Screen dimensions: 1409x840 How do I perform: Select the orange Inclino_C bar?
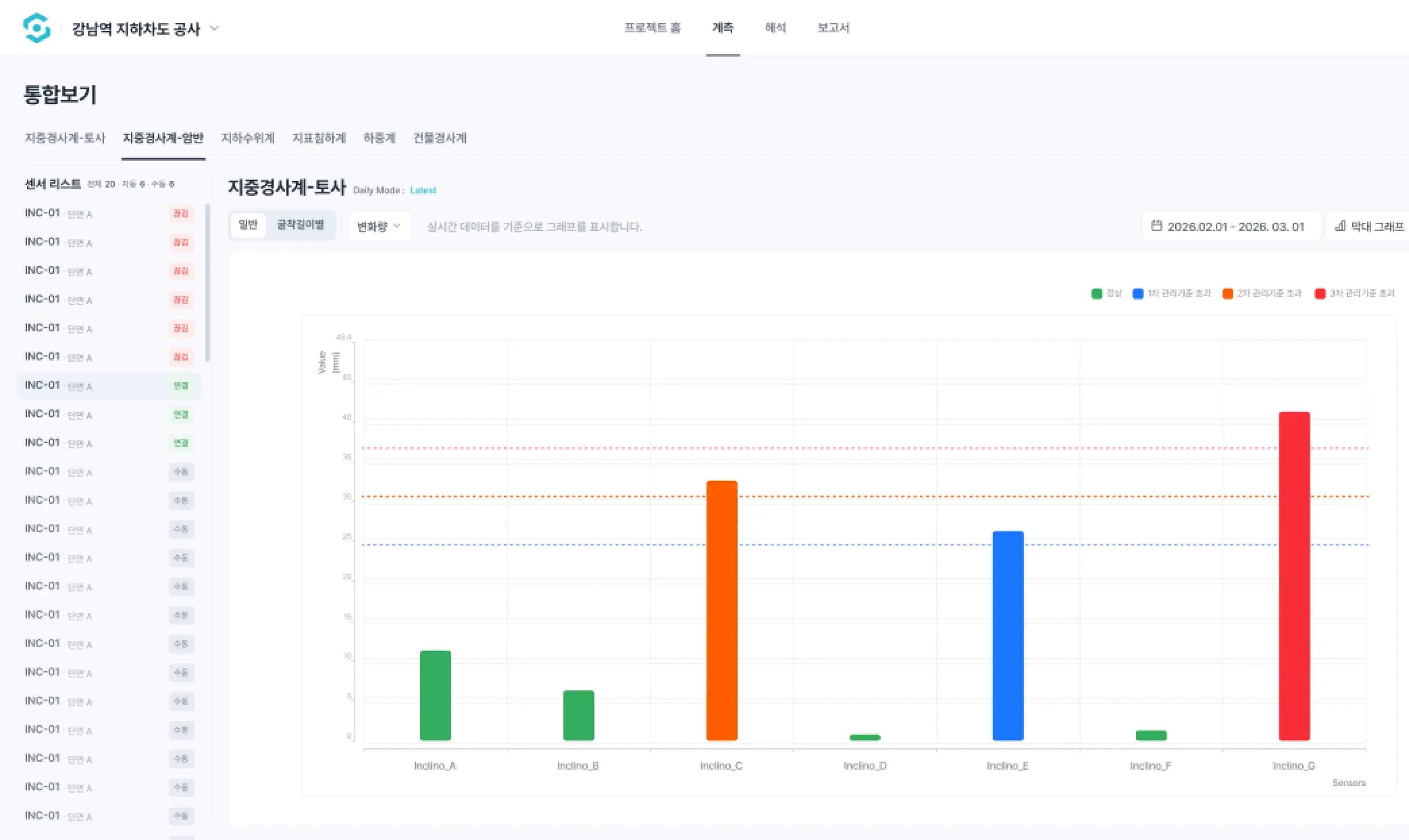tap(722, 611)
